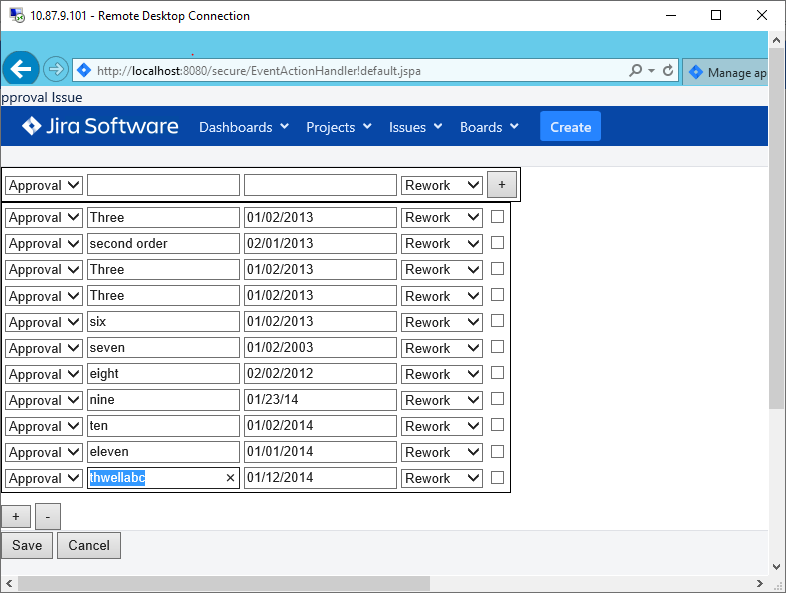This screenshot has height=593, width=786.
Task: Click the bottom plus add-row button
Action: click(x=16, y=516)
